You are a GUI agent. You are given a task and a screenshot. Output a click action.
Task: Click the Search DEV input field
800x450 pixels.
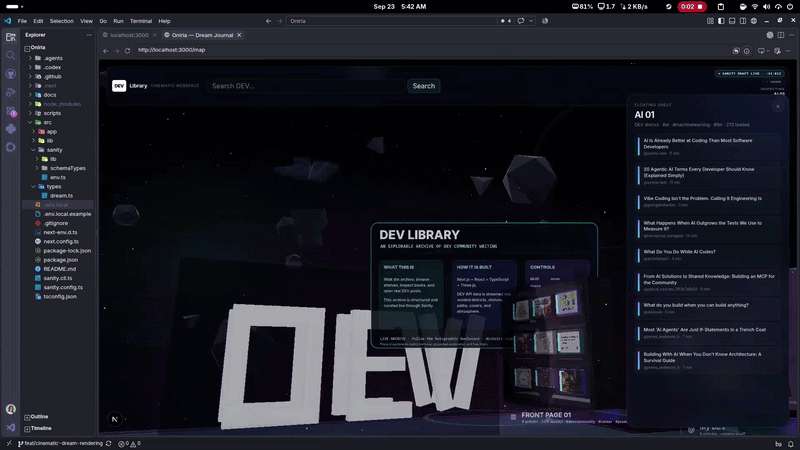pyautogui.click(x=306, y=86)
